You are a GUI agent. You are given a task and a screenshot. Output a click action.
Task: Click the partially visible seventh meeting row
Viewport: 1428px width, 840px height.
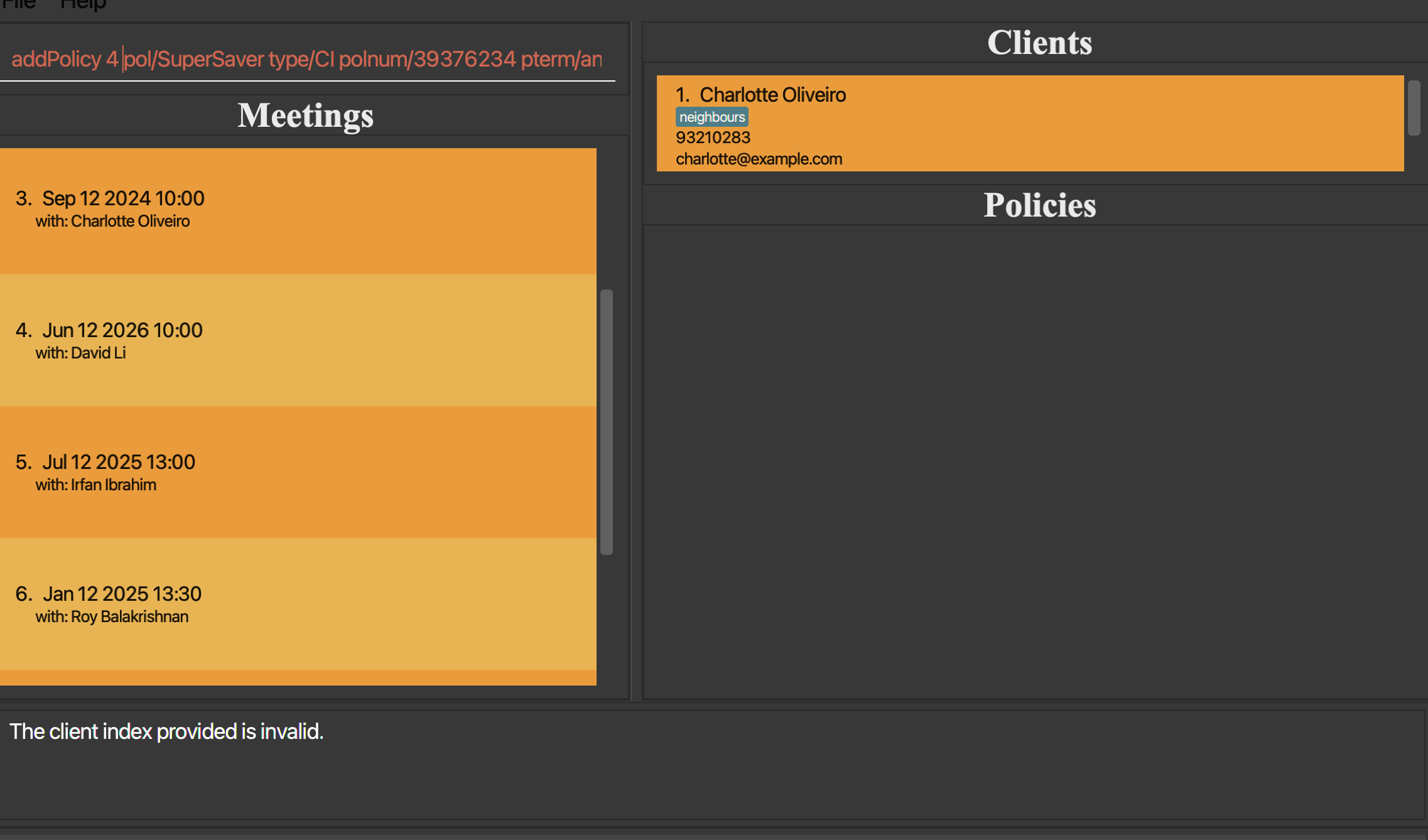298,678
